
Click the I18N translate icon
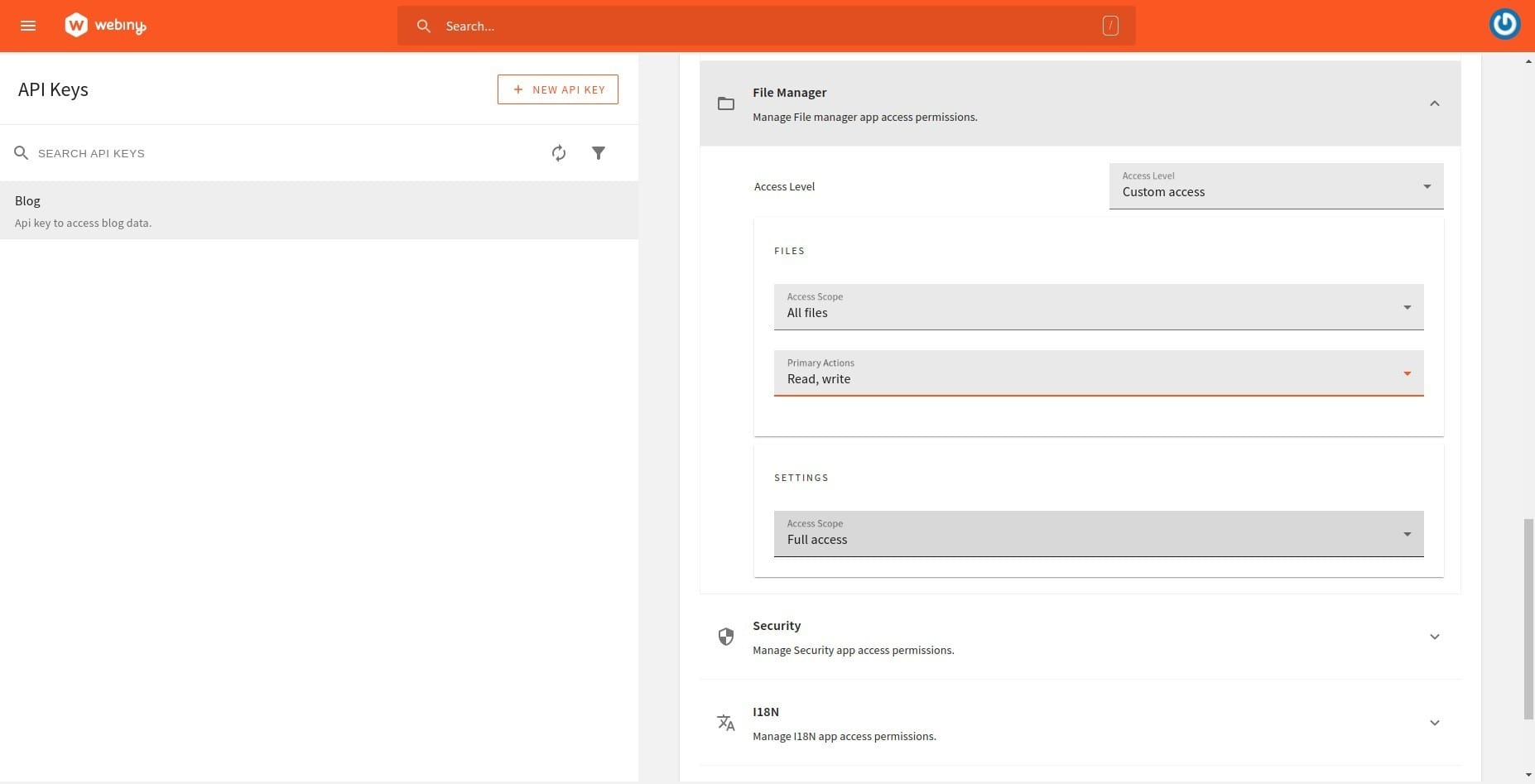click(x=726, y=723)
